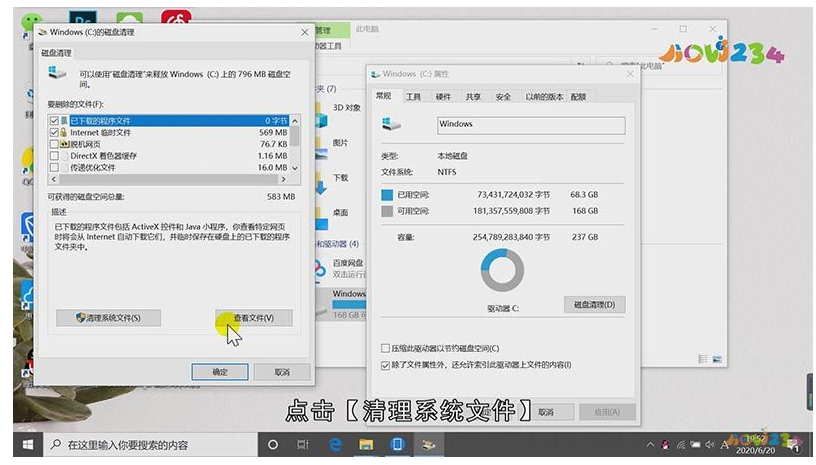Open NetEase Cloud Music desktop icon
The height and width of the screenshot is (465, 816).
[x=176, y=19]
